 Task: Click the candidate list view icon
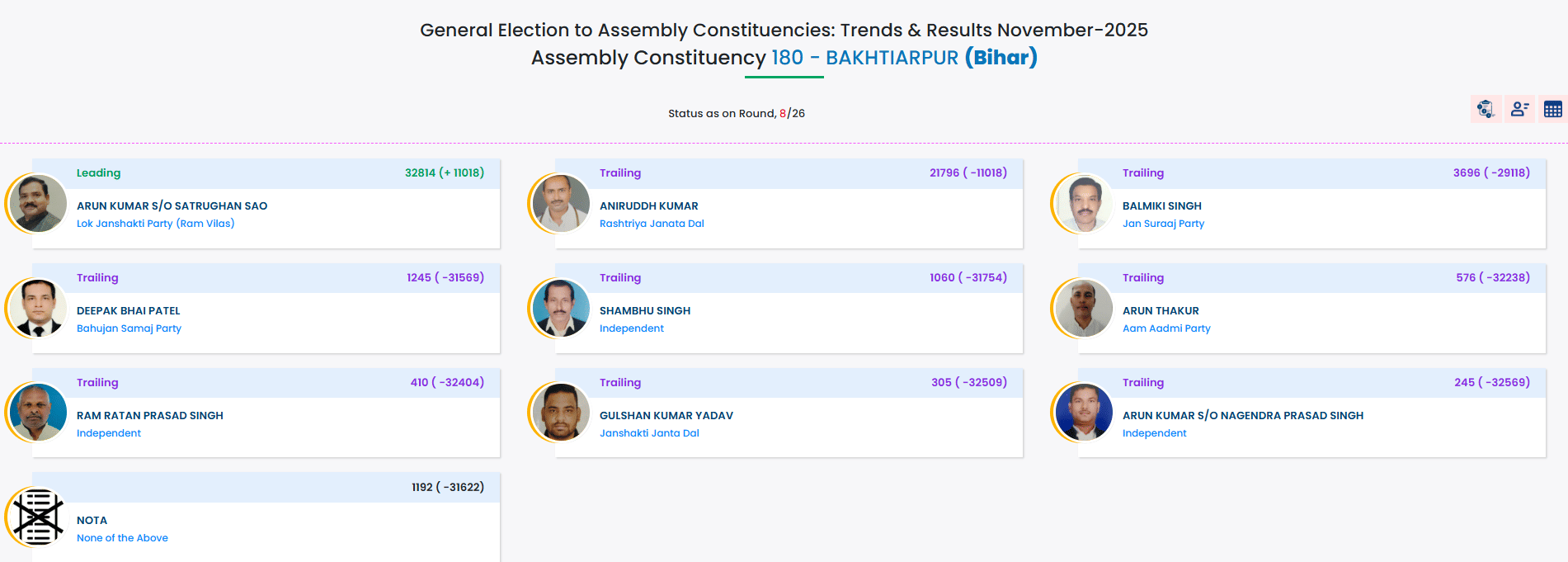pyautogui.click(x=1519, y=109)
